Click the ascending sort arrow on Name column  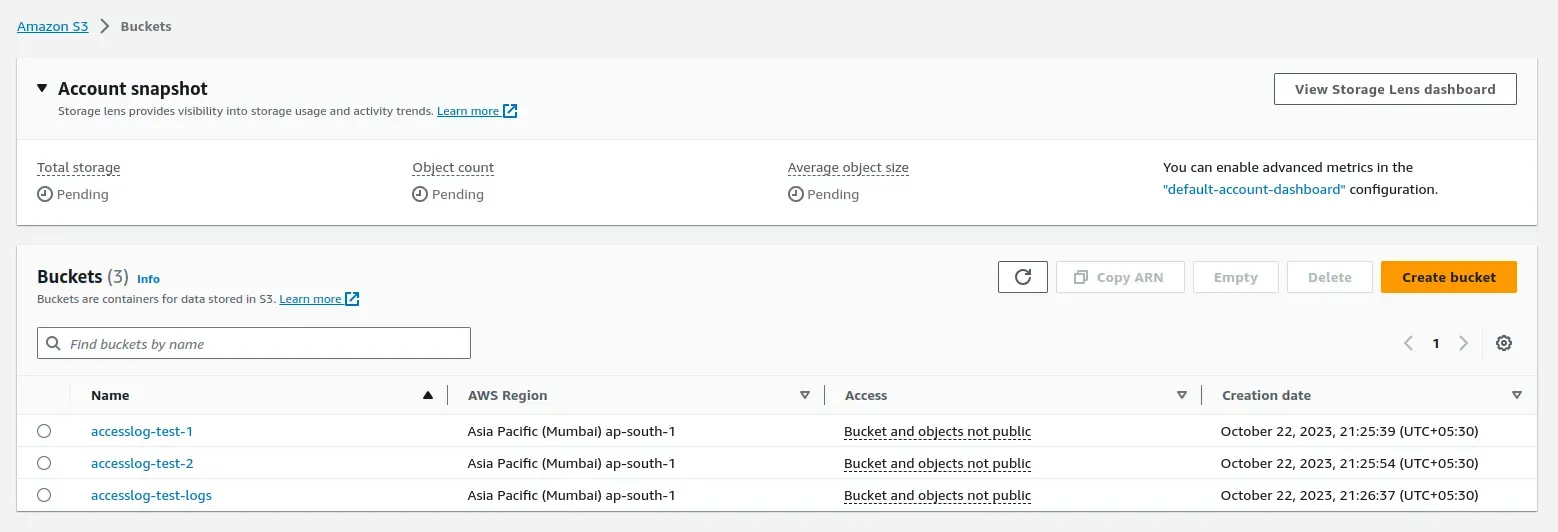tap(428, 395)
